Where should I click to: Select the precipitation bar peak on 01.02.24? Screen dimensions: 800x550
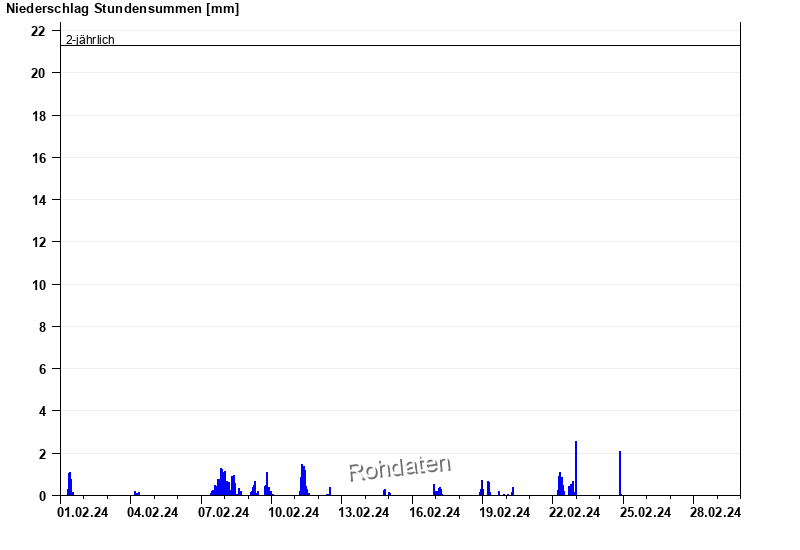[x=70, y=484]
